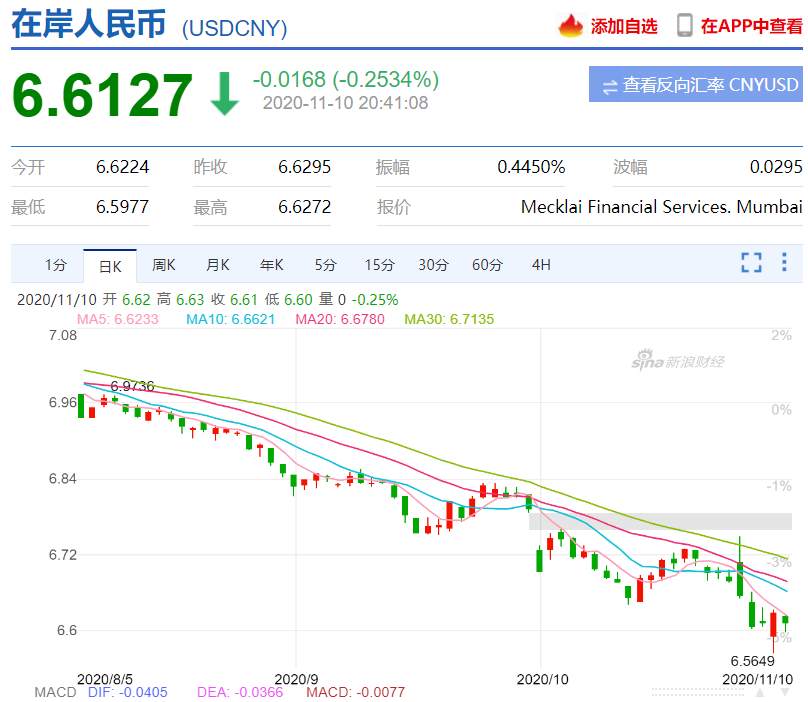Image resolution: width=808 pixels, height=702 pixels.
Task: Click the DIF: -0.0405 MACD value
Action: point(128,692)
